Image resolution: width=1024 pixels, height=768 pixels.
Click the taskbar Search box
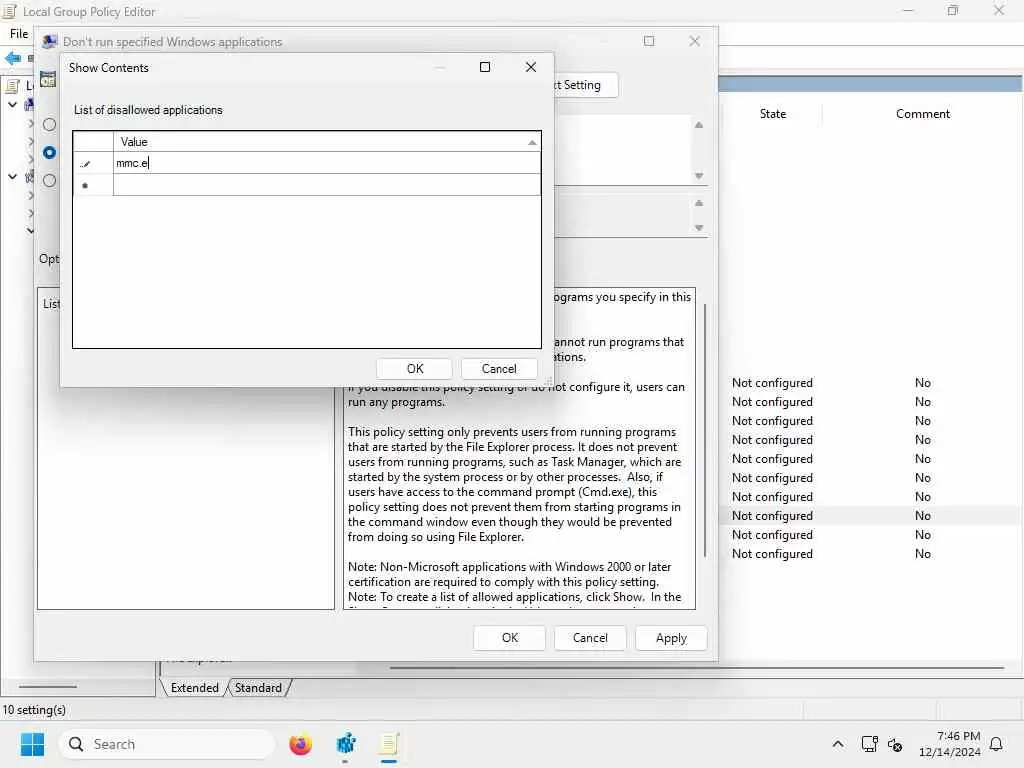tap(167, 744)
